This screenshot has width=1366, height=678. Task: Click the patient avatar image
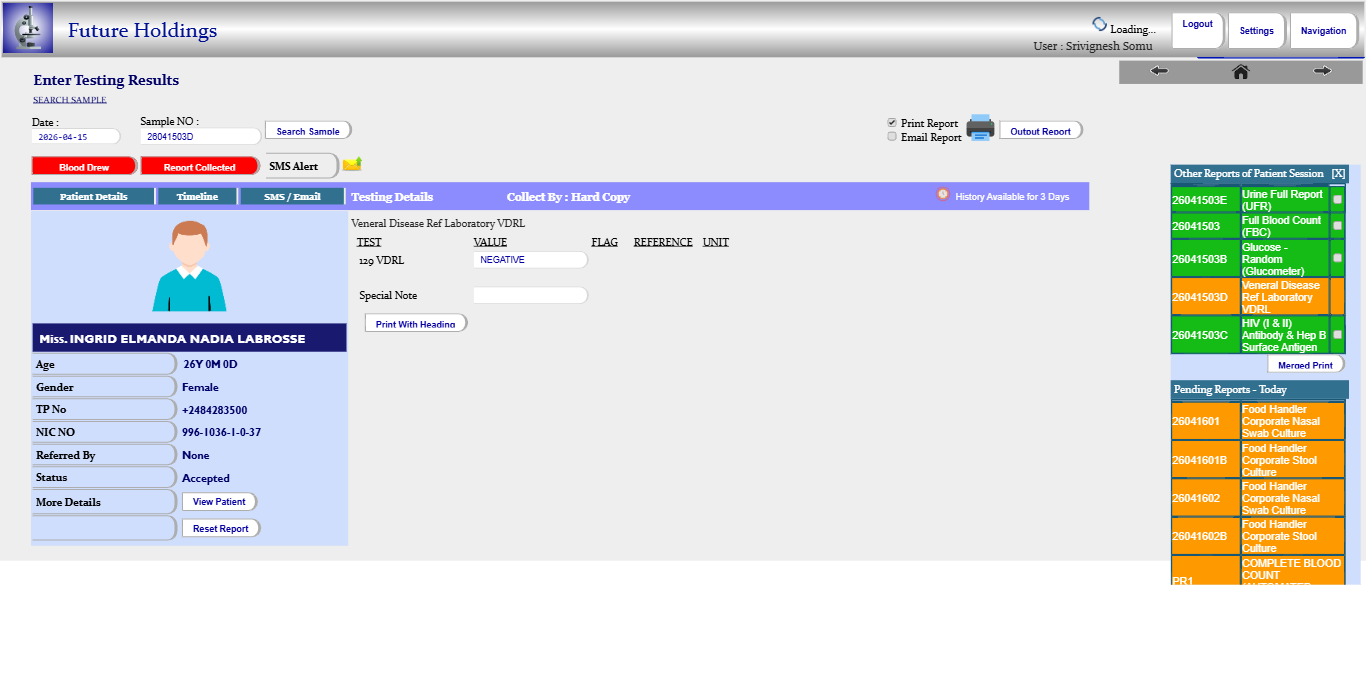click(189, 266)
